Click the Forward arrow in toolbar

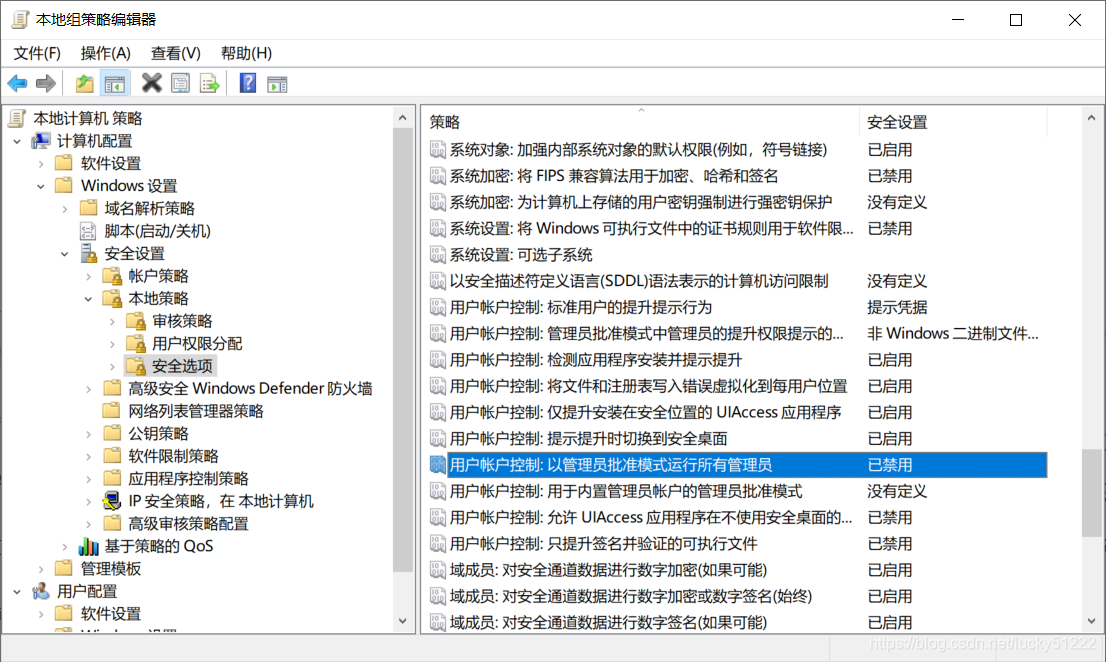click(46, 84)
